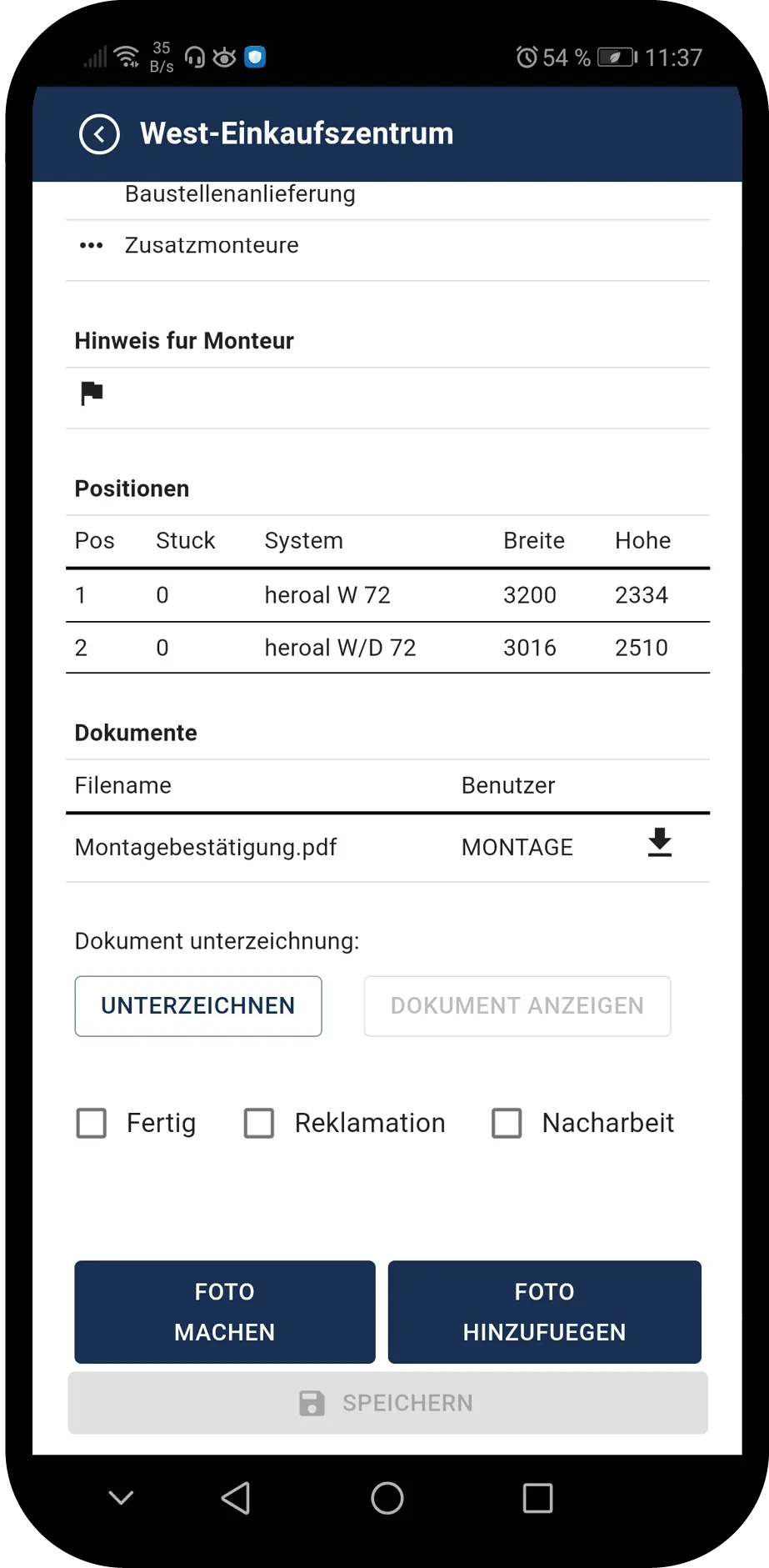Click the DOKUMENT ANZEIGEN button
769x1568 pixels.
[517, 1006]
